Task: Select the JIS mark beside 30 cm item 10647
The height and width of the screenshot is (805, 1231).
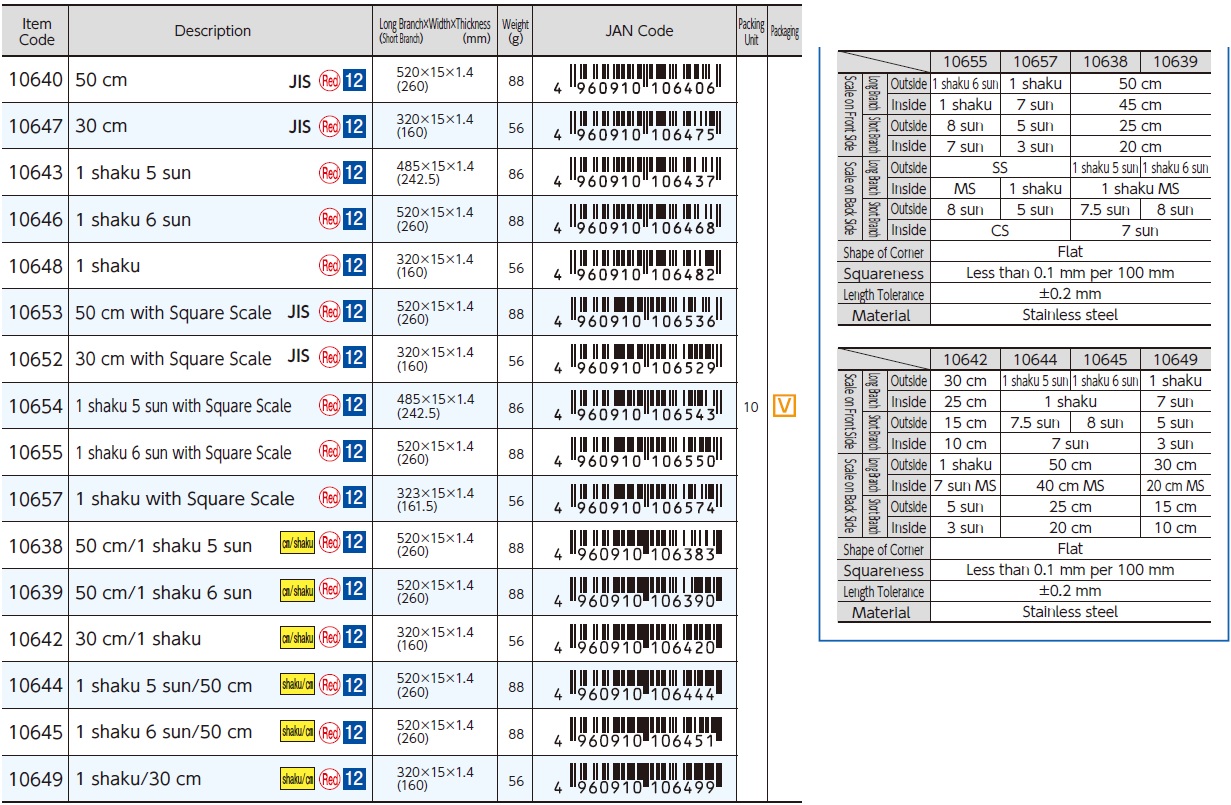Action: 299,126
